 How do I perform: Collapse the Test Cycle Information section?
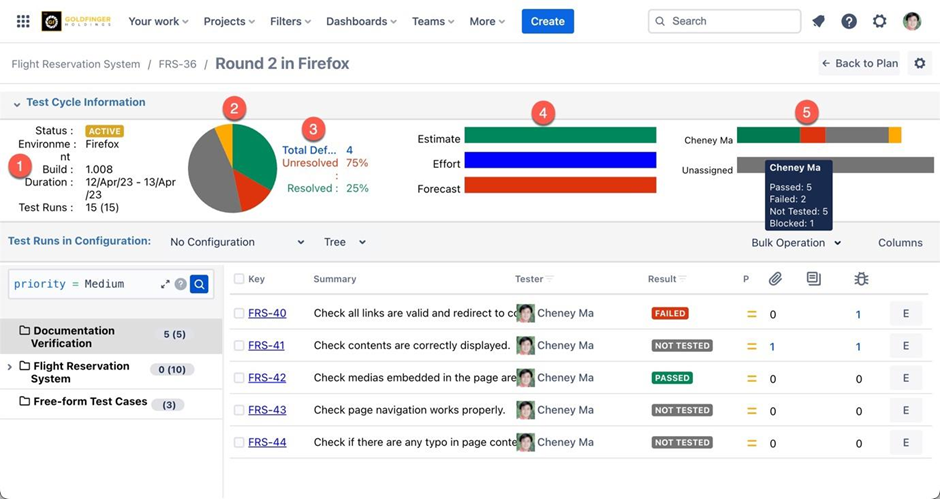click(17, 103)
